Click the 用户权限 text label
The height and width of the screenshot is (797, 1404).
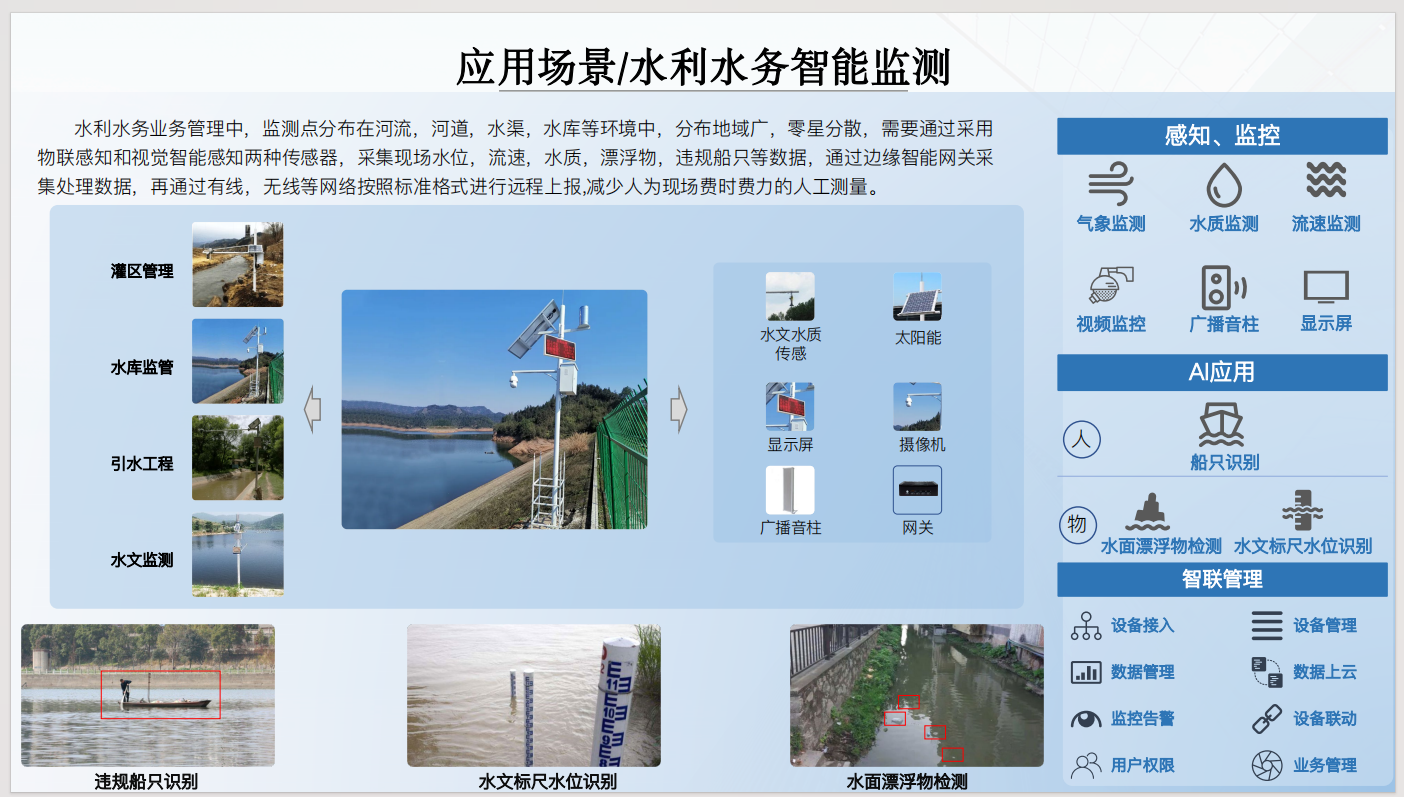[x=1143, y=766]
